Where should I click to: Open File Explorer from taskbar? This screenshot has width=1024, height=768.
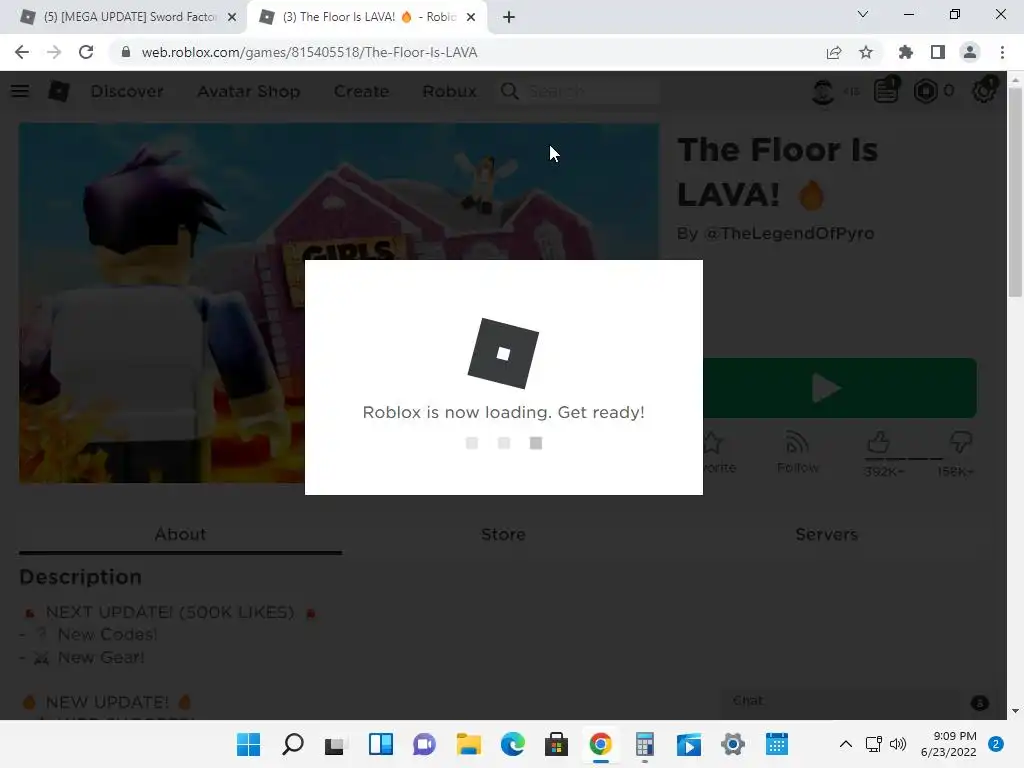(x=468, y=744)
